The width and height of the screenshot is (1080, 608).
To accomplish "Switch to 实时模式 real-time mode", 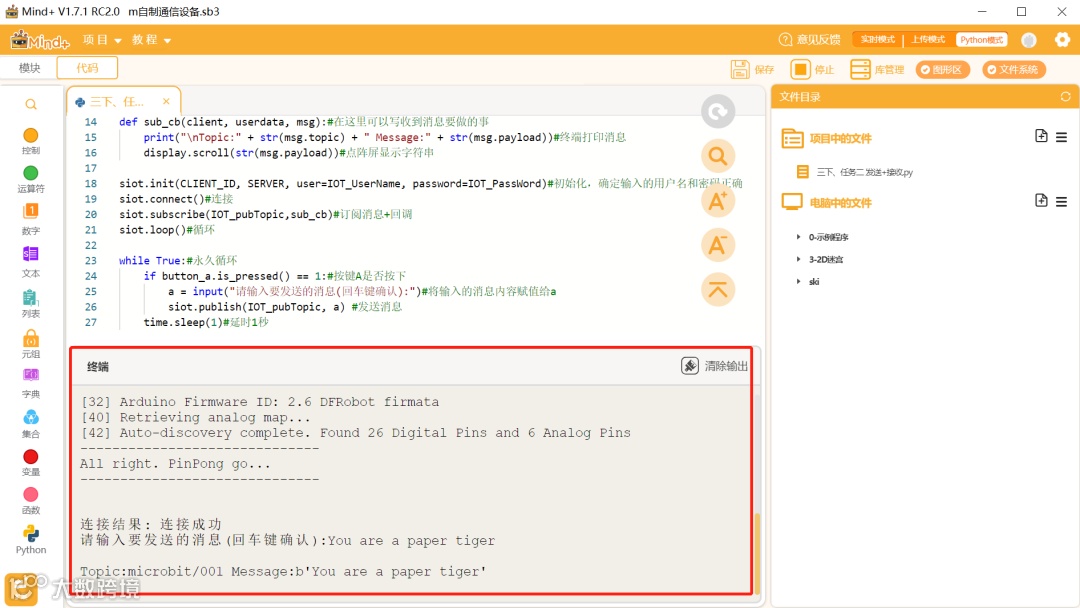I will click(878, 39).
